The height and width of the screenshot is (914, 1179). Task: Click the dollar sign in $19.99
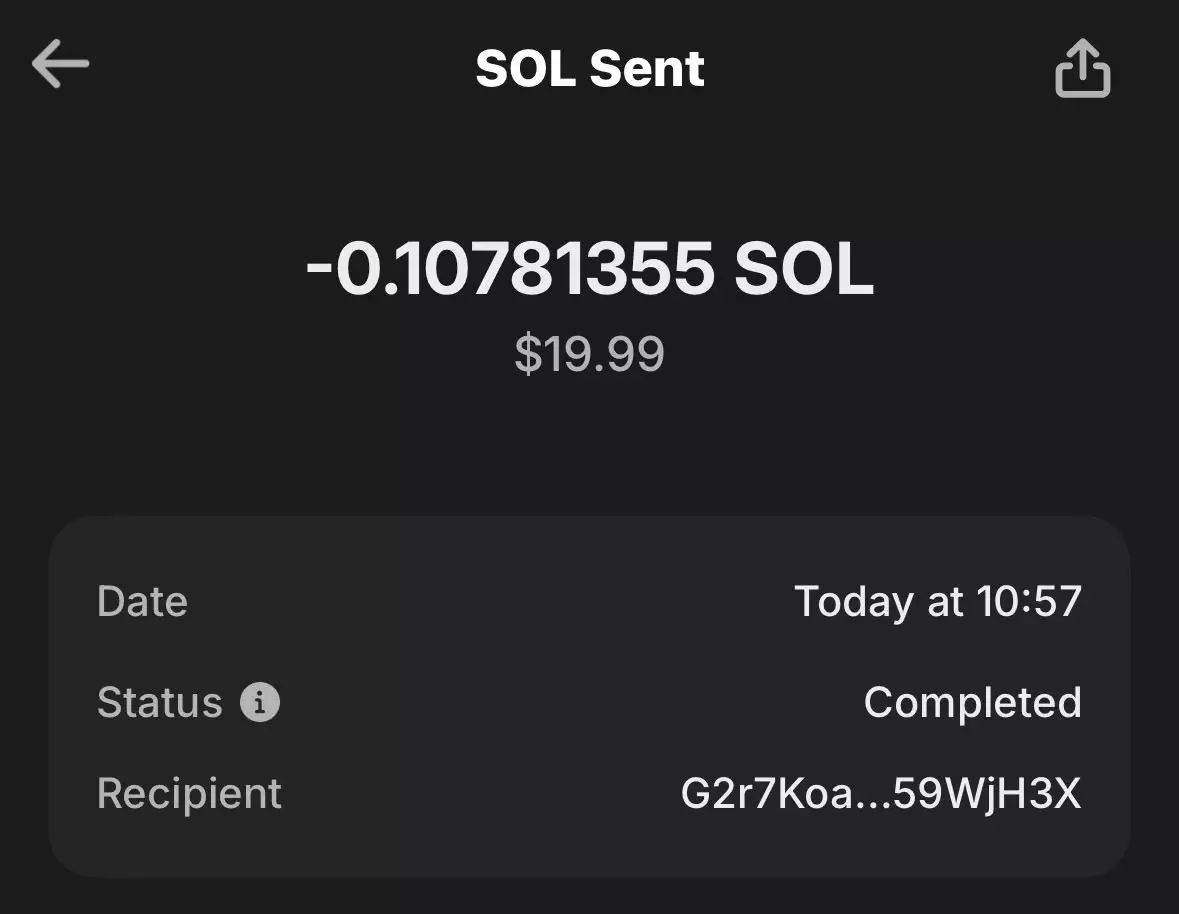coord(526,355)
